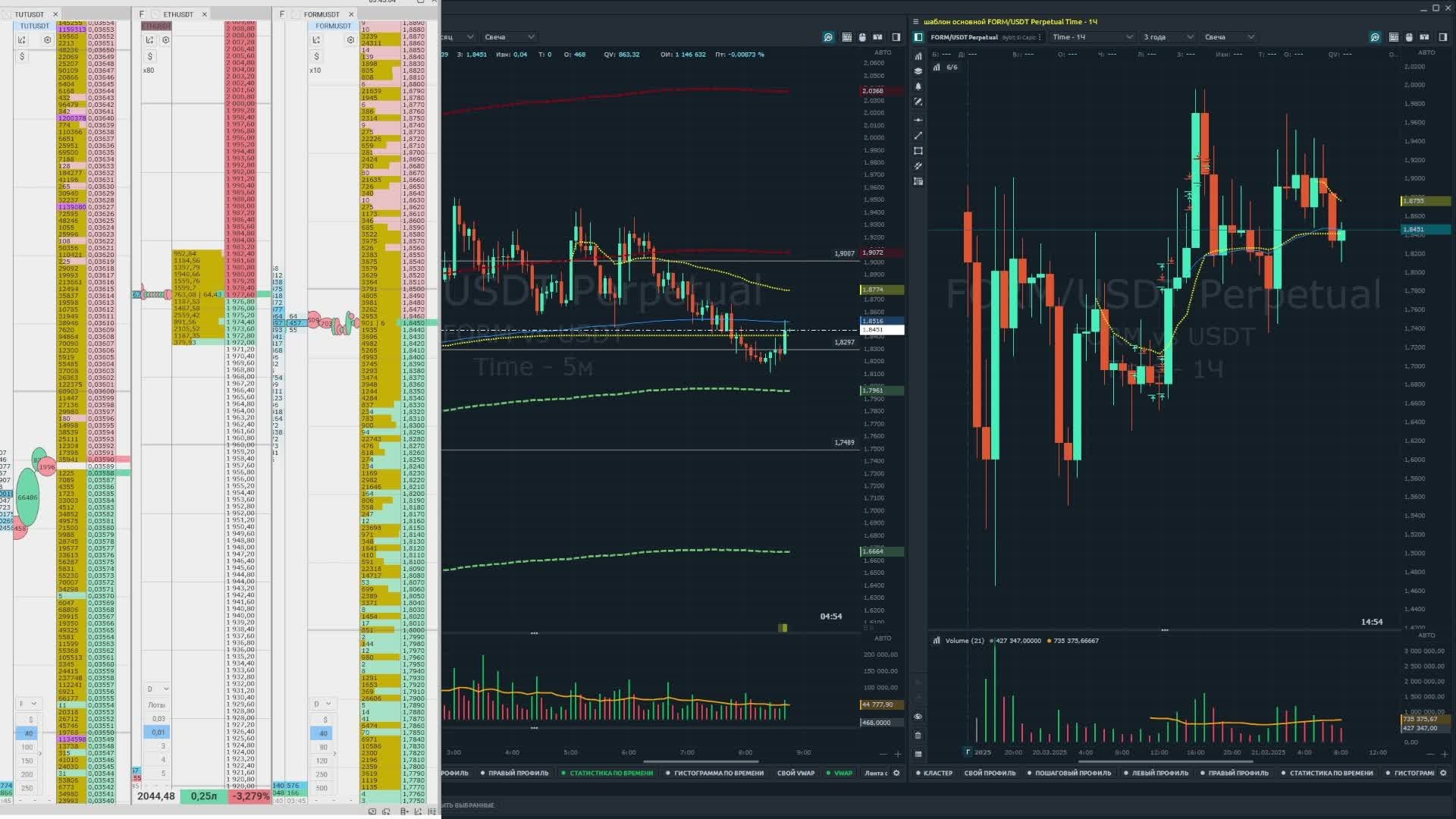
Task: Click the layers icon in chart sidebar
Action: 918,71
